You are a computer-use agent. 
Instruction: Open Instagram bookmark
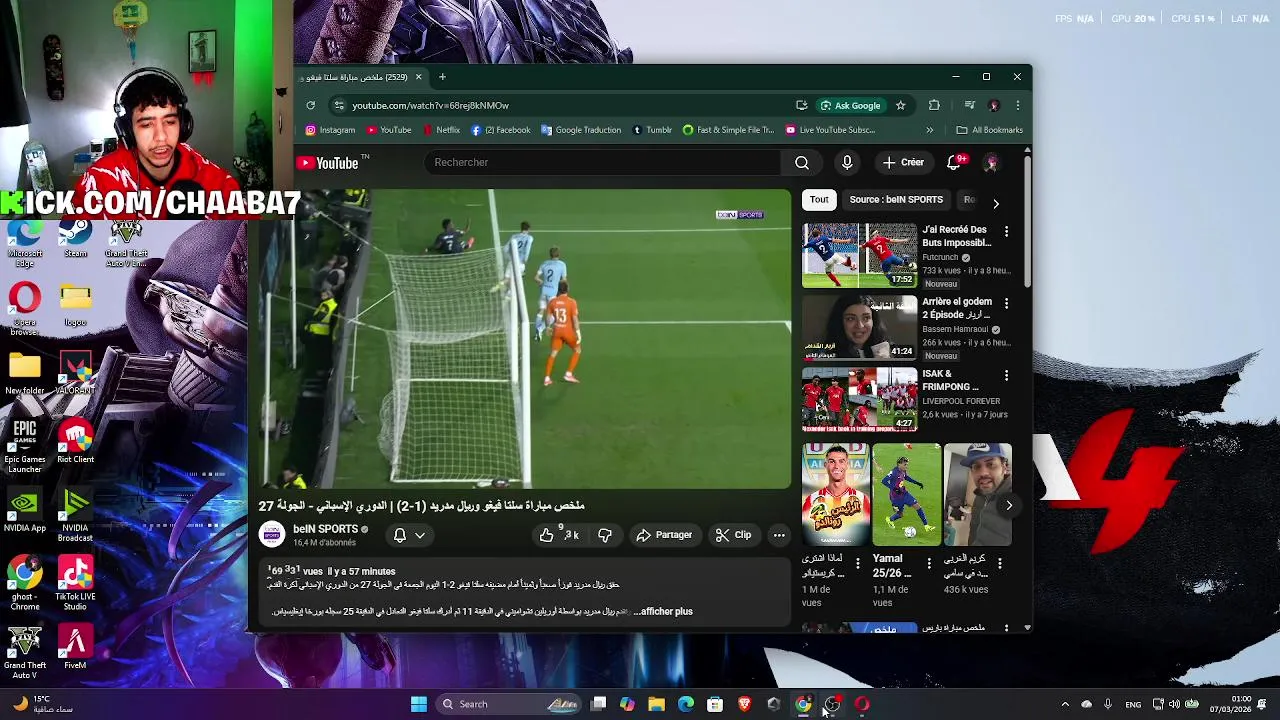[x=330, y=130]
